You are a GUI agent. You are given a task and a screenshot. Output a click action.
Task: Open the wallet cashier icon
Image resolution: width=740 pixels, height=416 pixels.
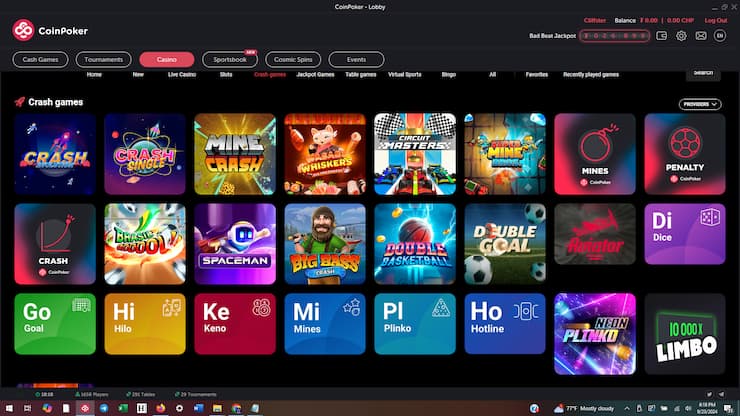click(661, 36)
